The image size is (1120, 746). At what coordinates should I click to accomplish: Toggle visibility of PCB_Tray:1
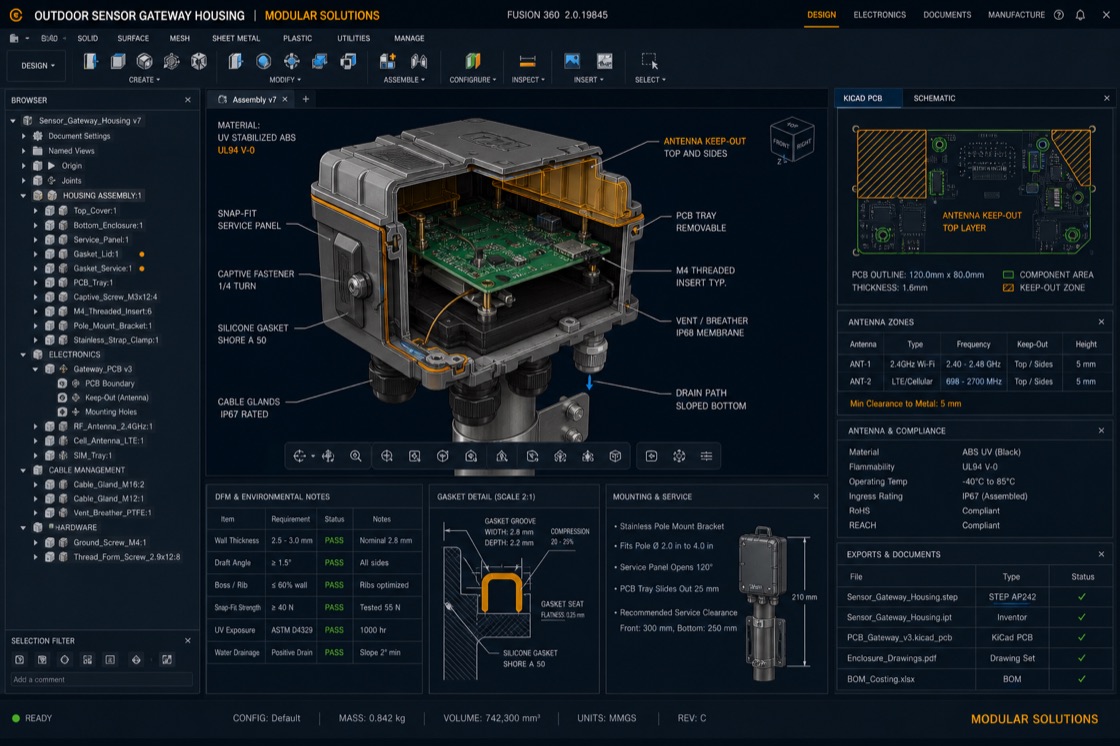click(x=50, y=282)
